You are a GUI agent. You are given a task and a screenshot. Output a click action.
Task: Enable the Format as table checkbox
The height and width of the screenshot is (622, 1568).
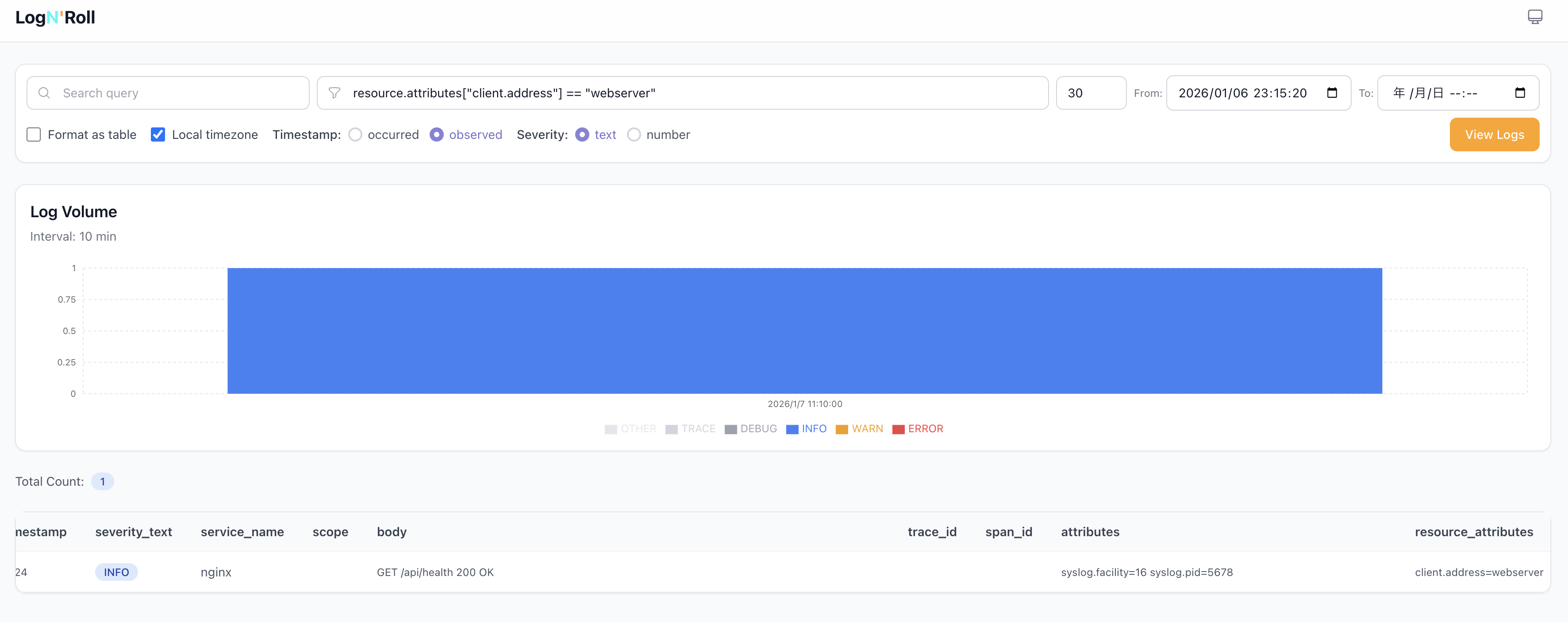[x=34, y=134]
